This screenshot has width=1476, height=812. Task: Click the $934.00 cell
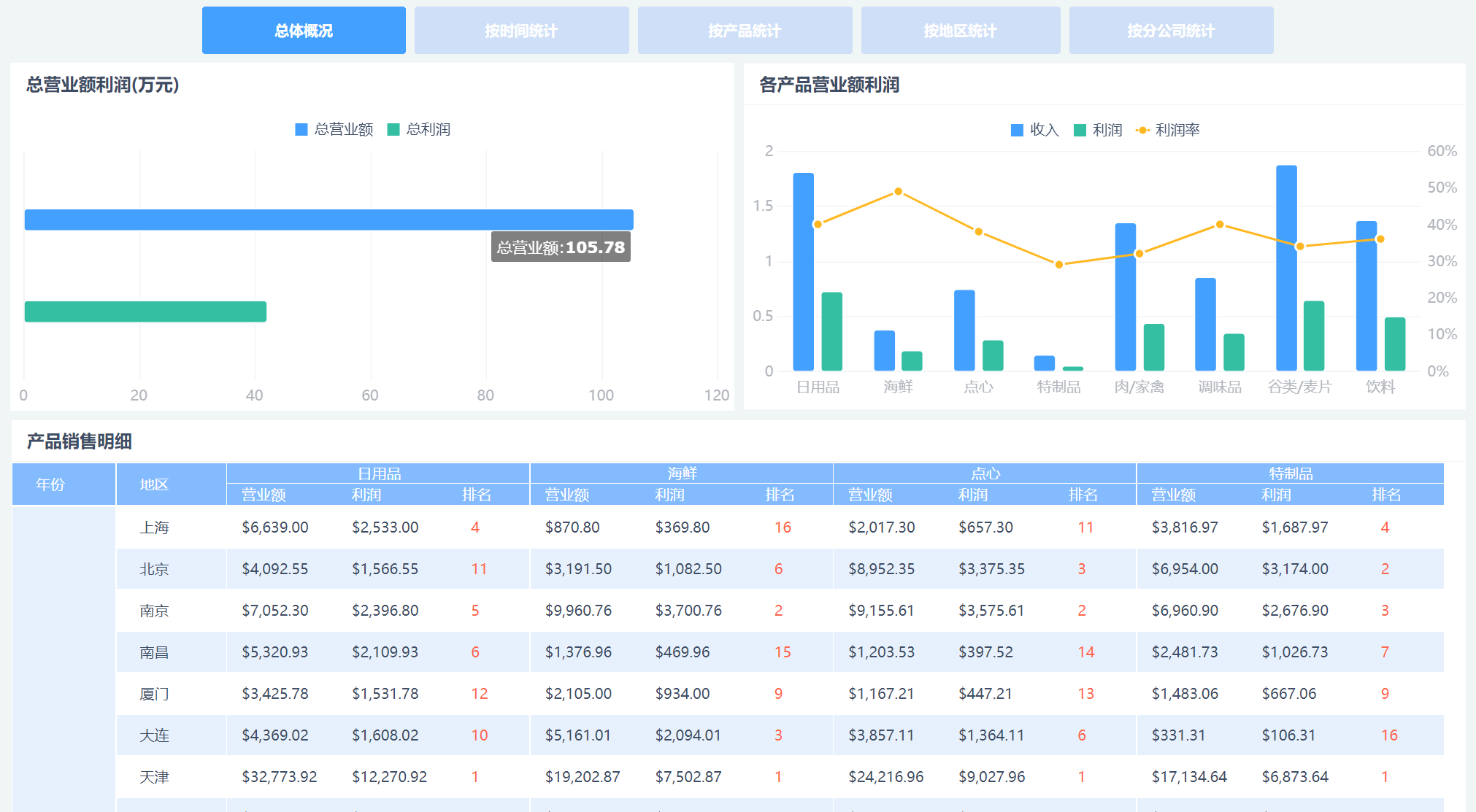683,694
